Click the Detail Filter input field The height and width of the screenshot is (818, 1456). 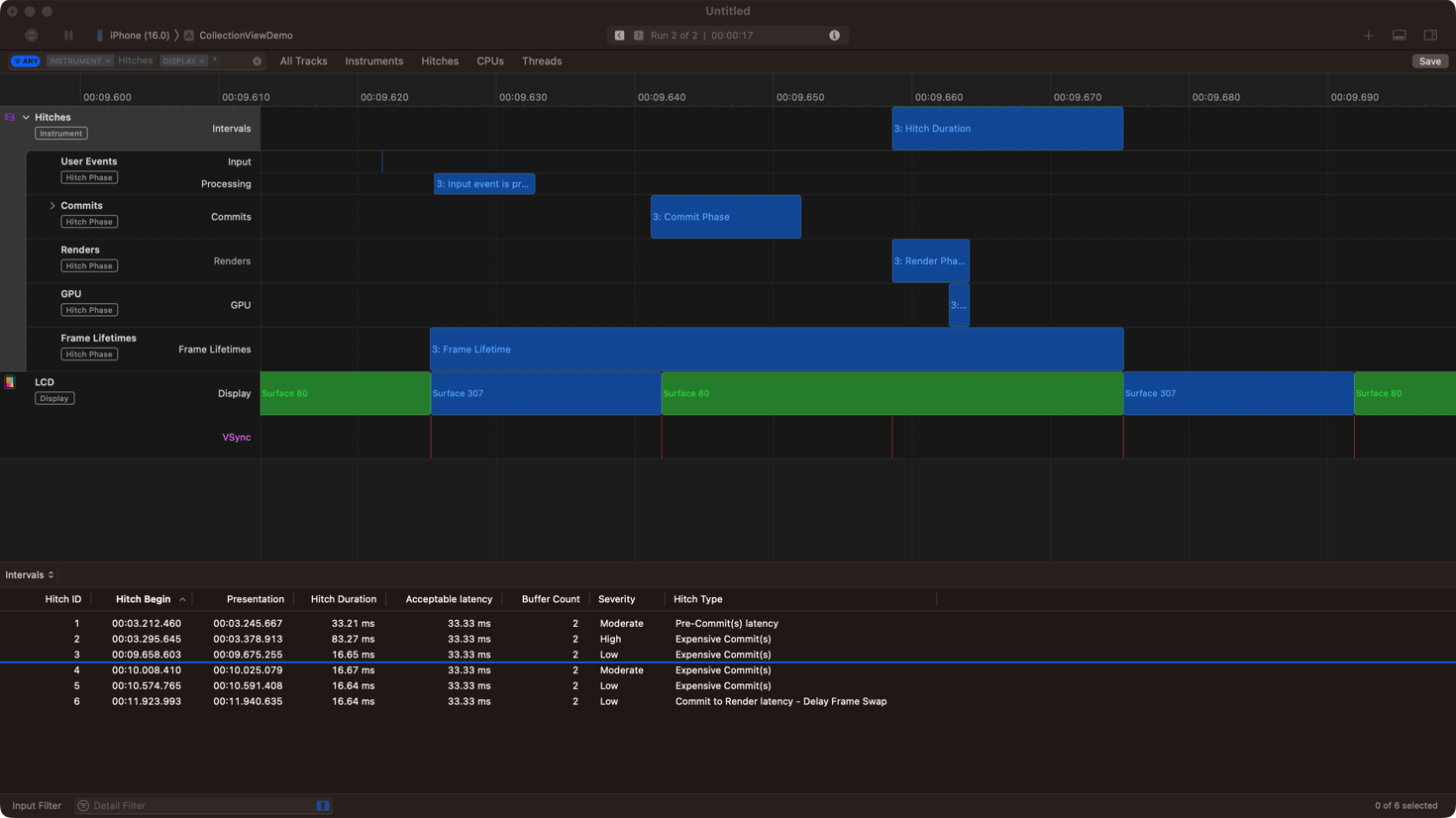pyautogui.click(x=203, y=806)
